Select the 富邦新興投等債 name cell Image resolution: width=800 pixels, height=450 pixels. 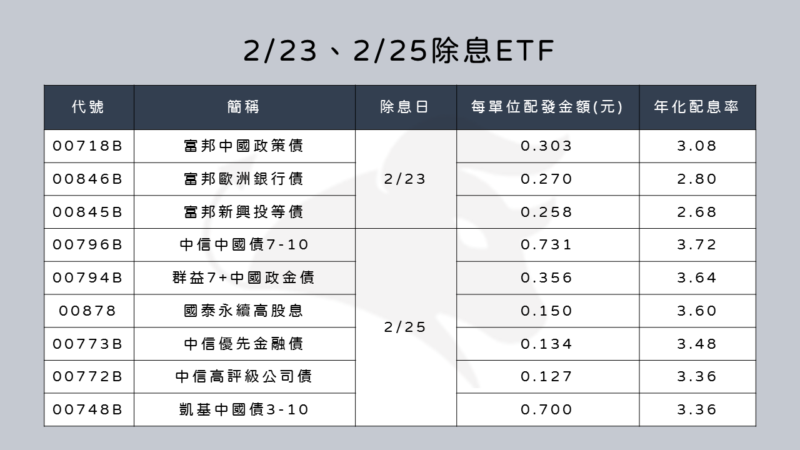click(x=244, y=212)
